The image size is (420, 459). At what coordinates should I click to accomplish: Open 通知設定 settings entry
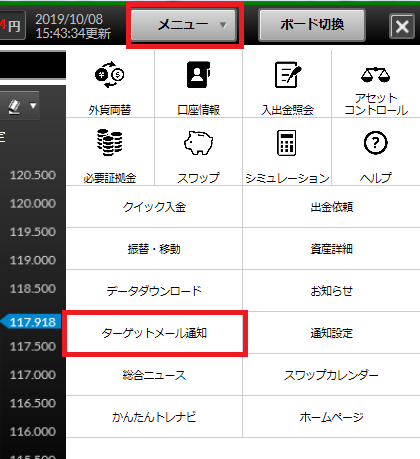click(332, 333)
